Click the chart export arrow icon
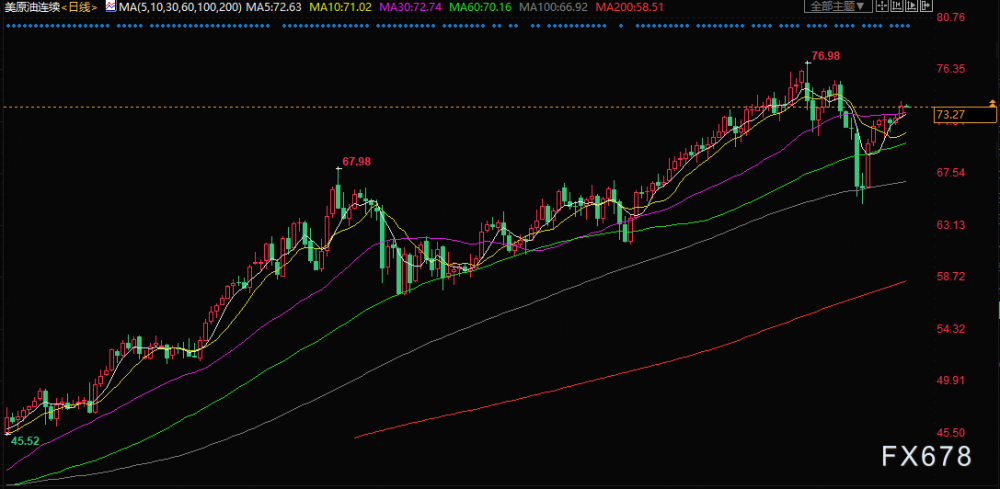 pyautogui.click(x=925, y=6)
